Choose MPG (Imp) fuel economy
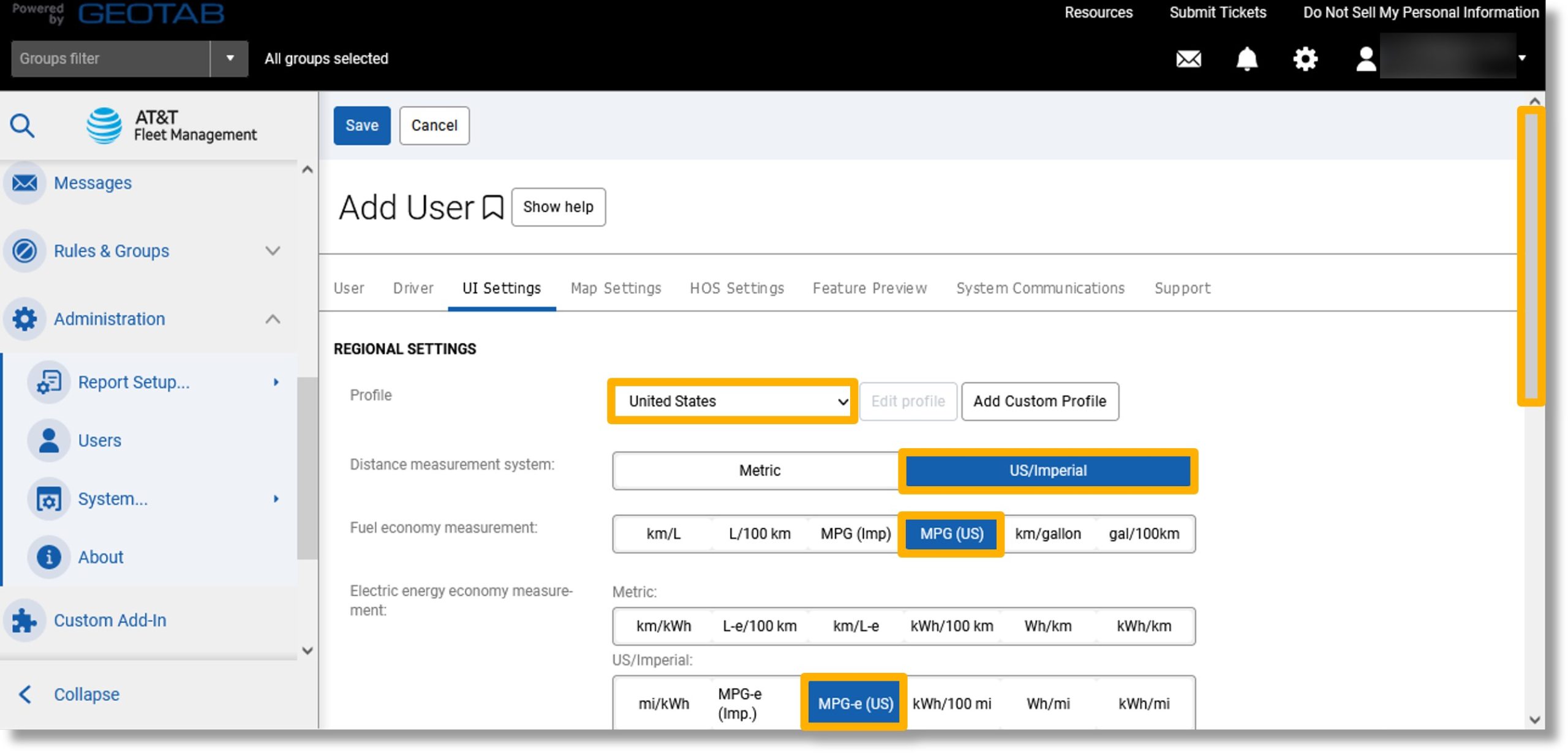Viewport: 1568px width, 753px height. [x=855, y=533]
